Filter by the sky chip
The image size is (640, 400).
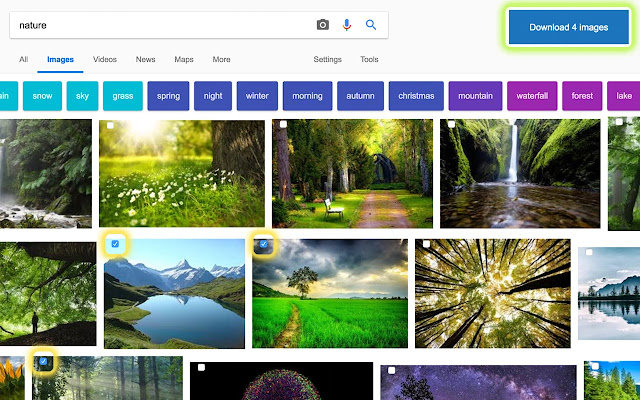pyautogui.click(x=82, y=96)
